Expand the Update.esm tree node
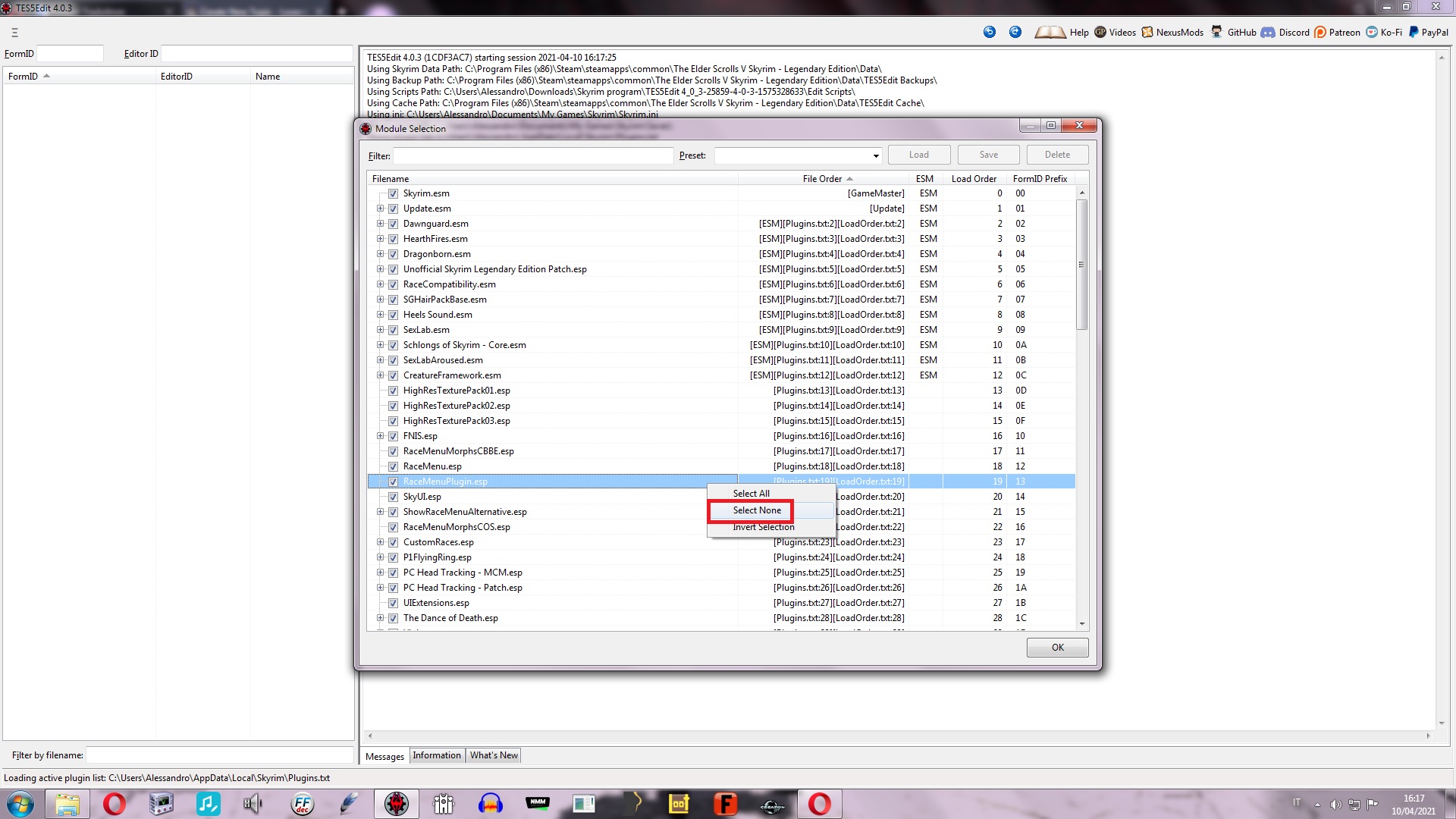 click(380, 209)
